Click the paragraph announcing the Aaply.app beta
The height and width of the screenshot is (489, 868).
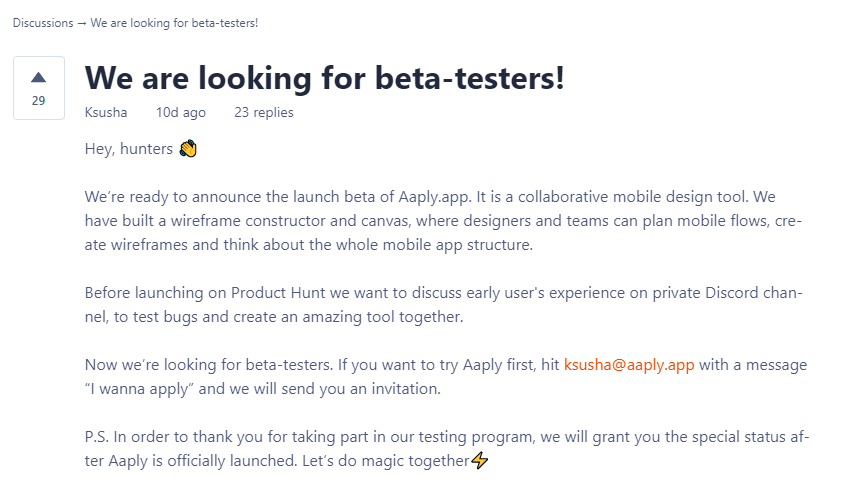coord(443,220)
